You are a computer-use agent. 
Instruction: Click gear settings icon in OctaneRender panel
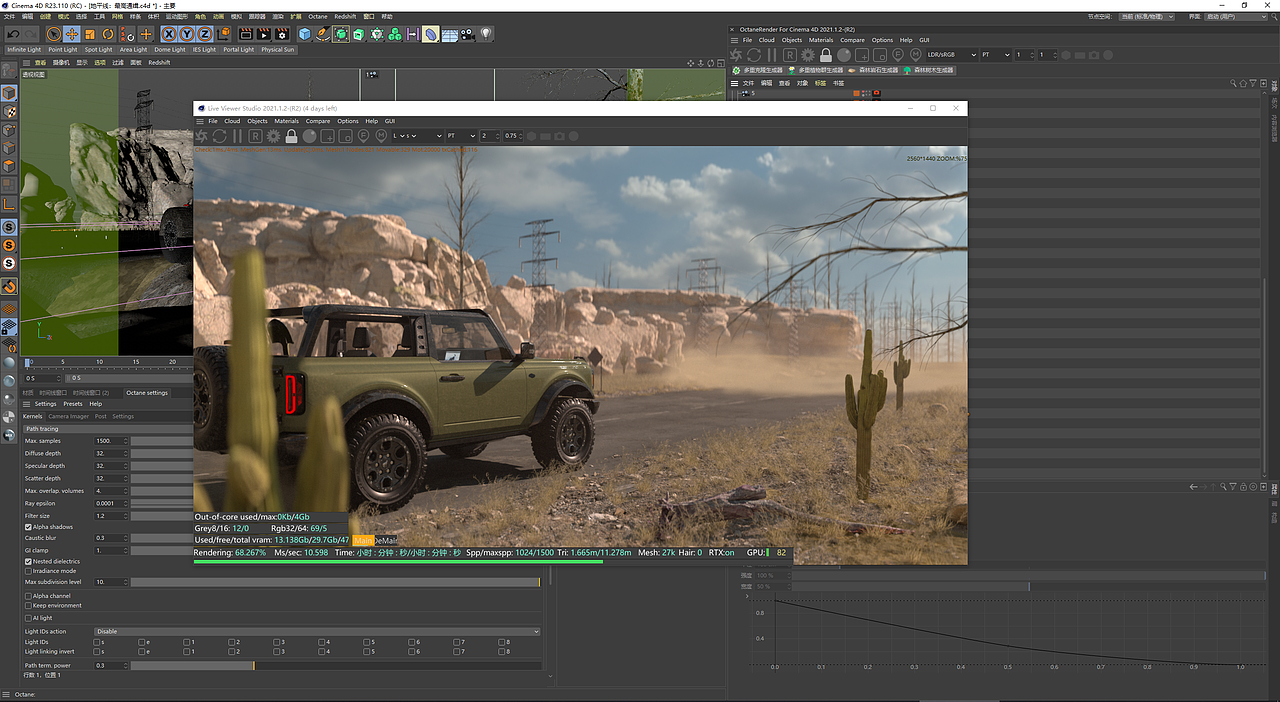[x=807, y=54]
